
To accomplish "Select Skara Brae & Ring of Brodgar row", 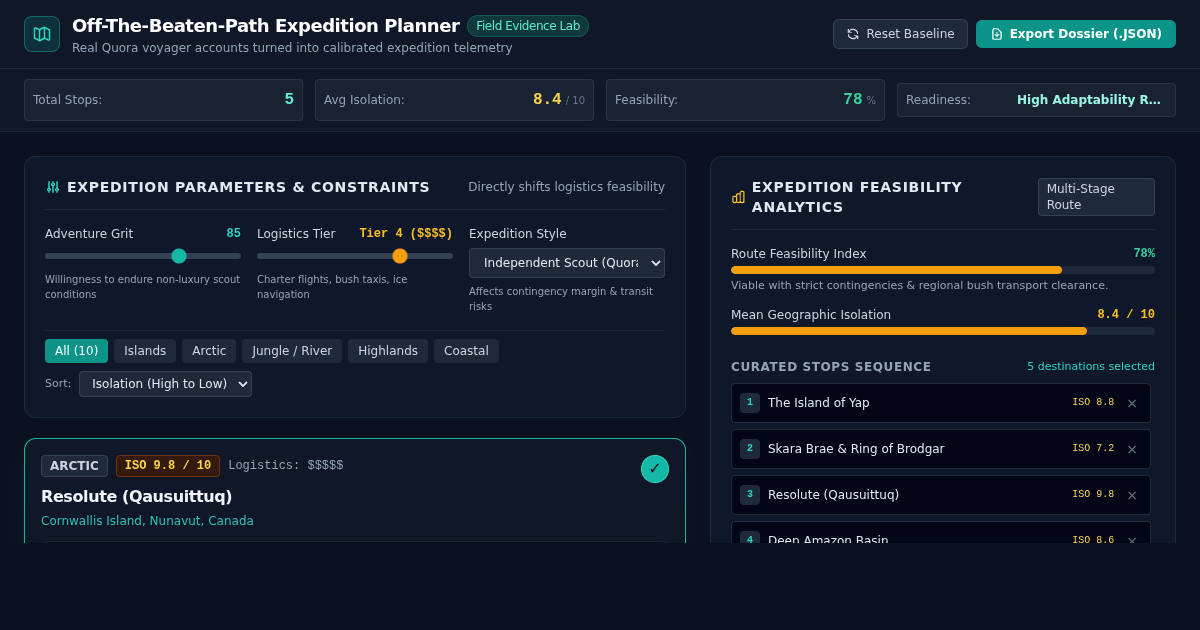I will [941, 449].
